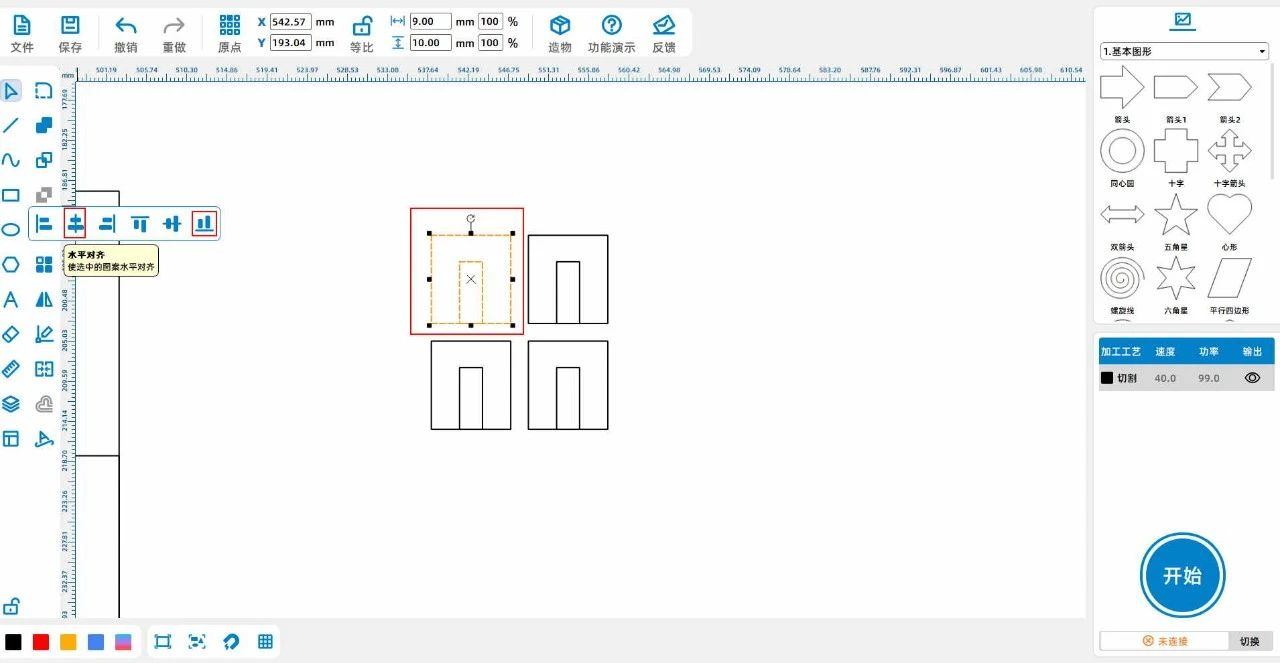
Task: Click the bottom align icon
Action: [x=204, y=224]
